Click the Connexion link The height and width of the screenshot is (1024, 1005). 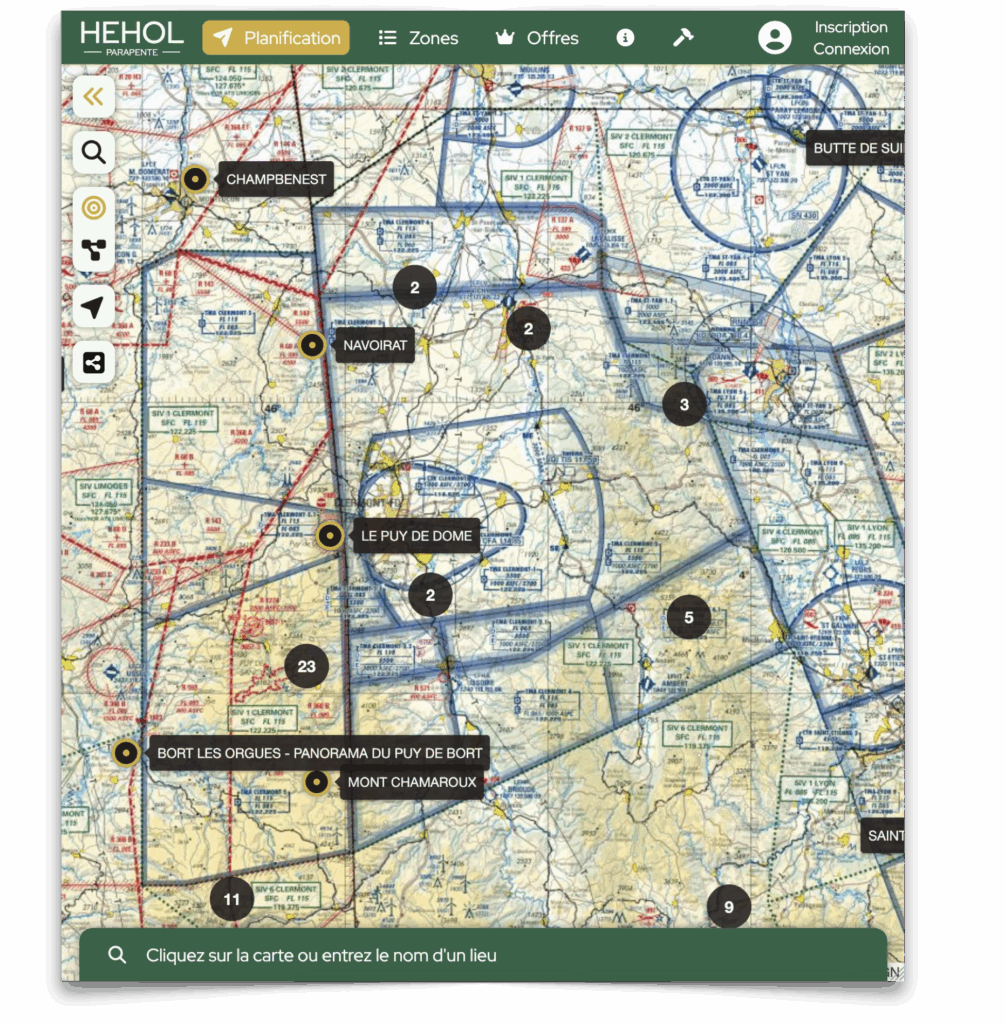coord(851,49)
